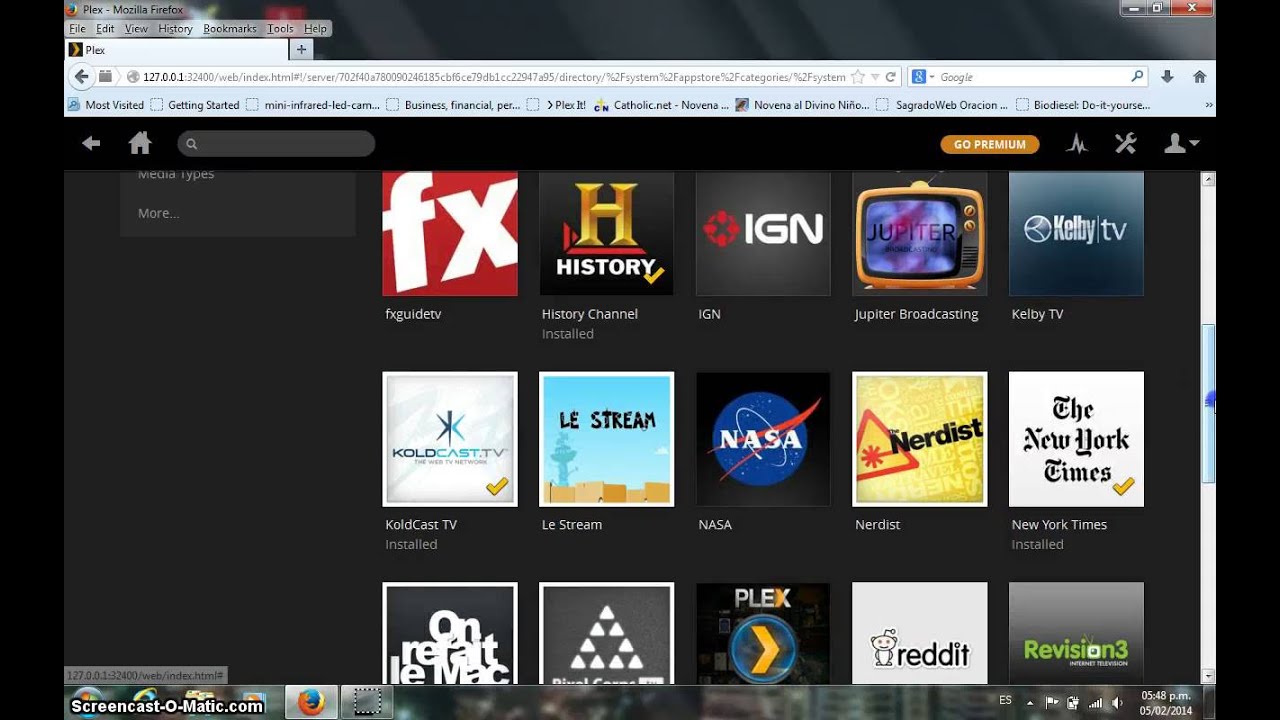Click the ES language indicator
The height and width of the screenshot is (720, 1280).
(x=1006, y=700)
